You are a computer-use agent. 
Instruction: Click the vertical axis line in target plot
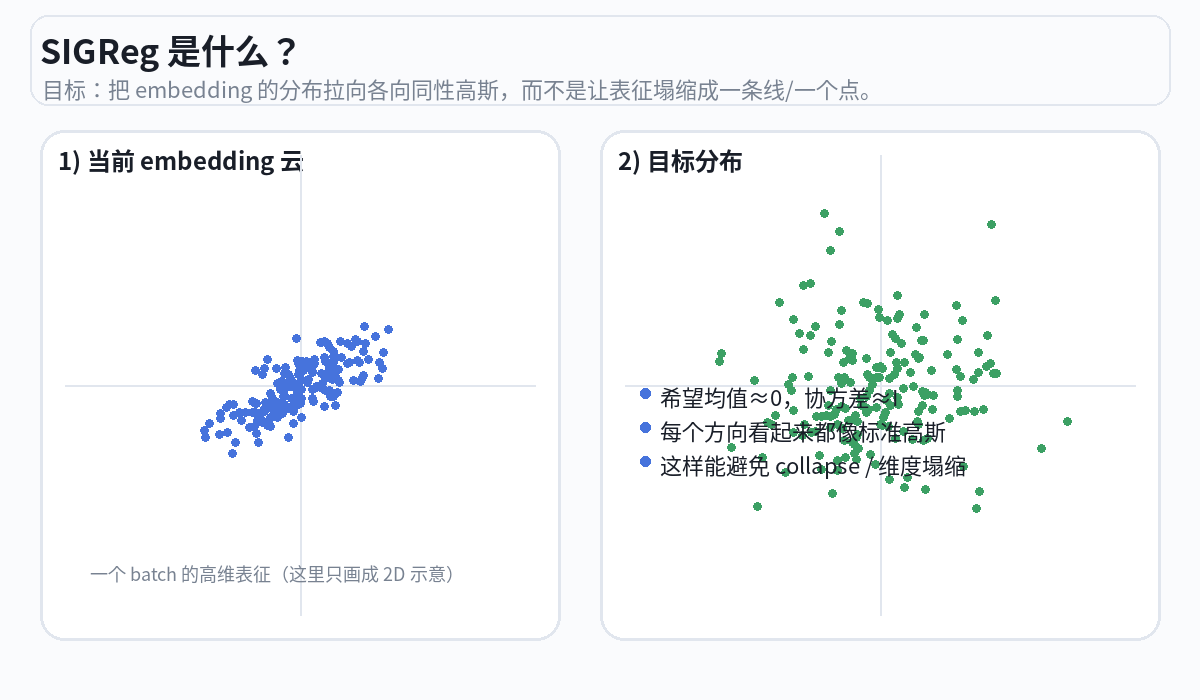pyautogui.click(x=881, y=570)
